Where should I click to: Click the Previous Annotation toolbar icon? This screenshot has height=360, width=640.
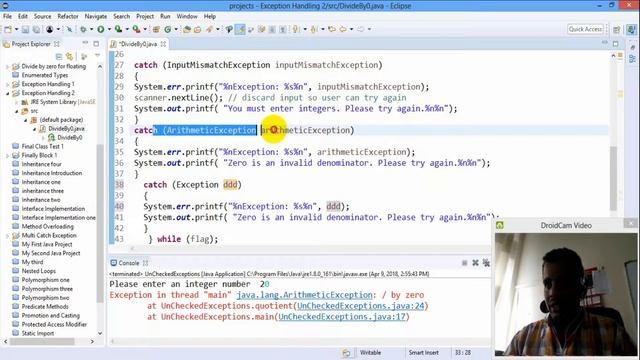tap(314, 29)
